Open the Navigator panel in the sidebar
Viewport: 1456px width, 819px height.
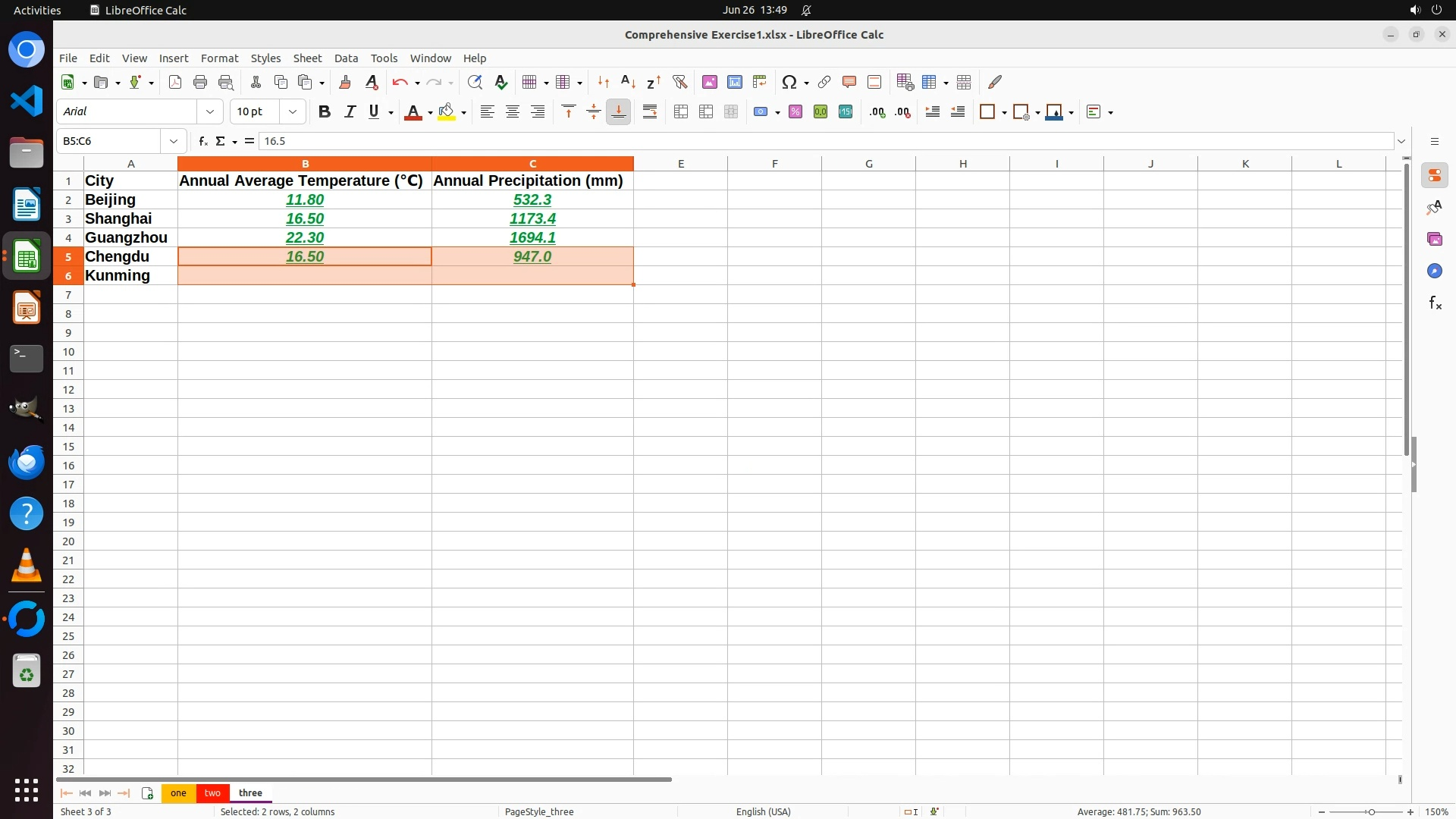point(1434,271)
